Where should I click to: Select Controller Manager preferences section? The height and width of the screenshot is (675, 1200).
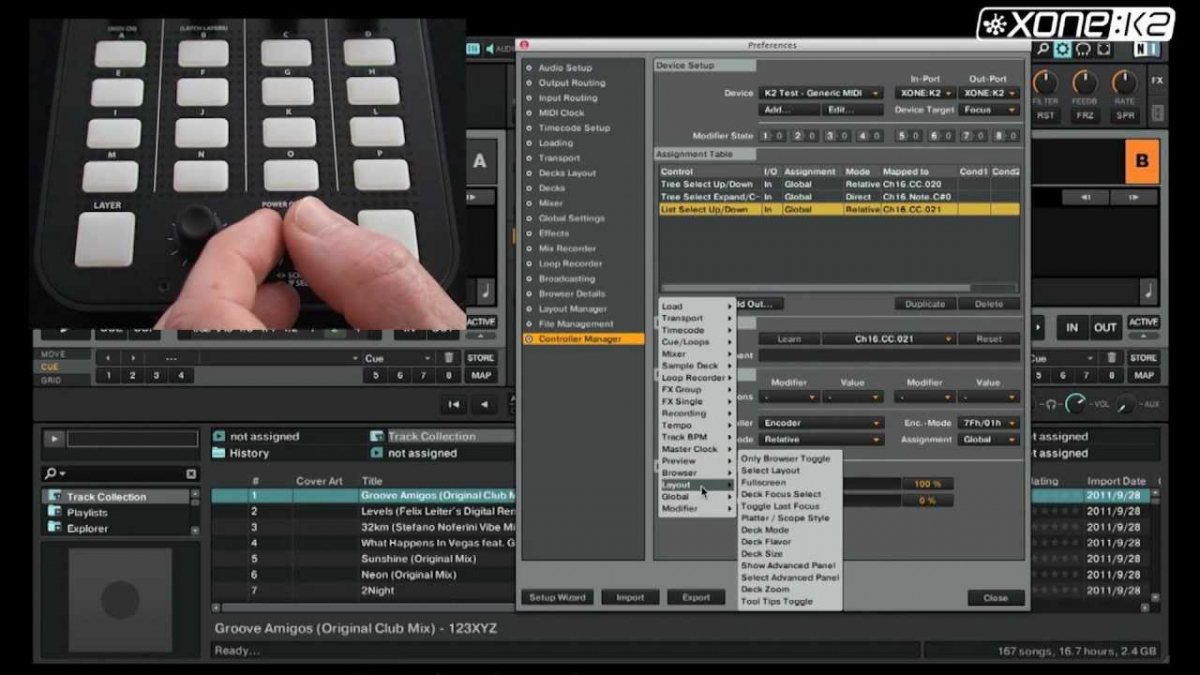pos(583,339)
